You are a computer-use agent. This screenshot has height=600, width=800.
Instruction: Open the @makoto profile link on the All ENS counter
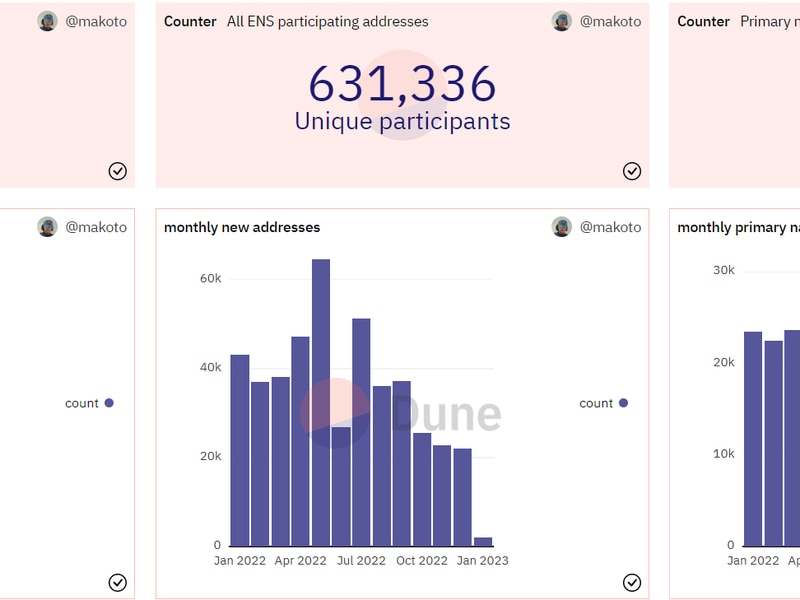tap(610, 21)
